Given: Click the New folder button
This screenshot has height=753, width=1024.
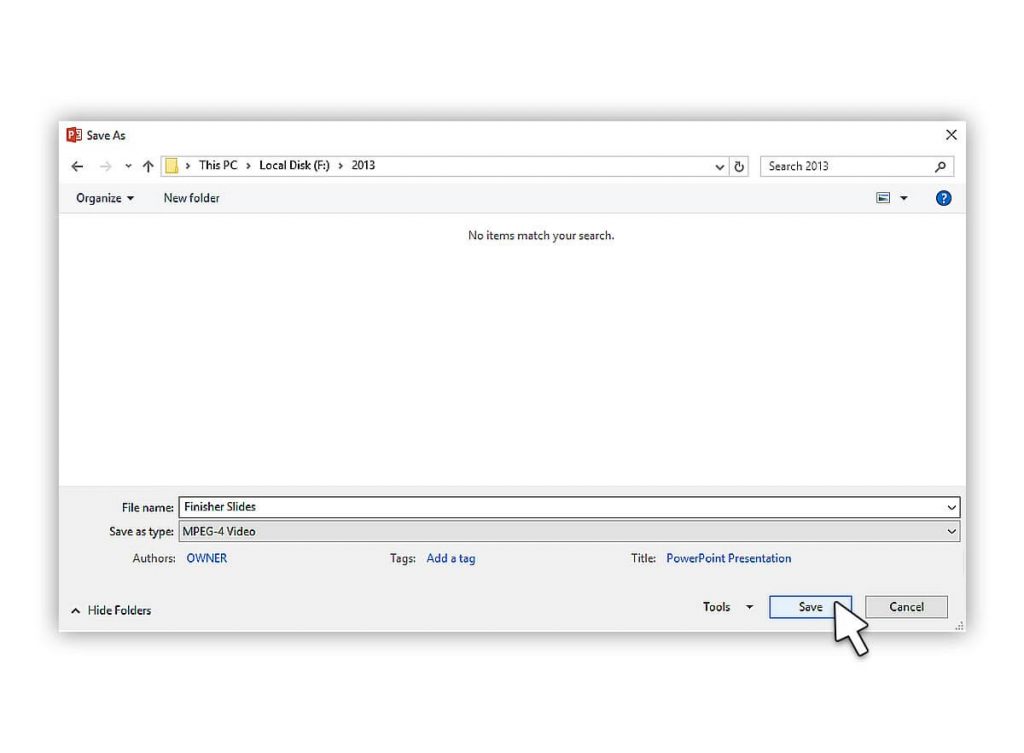Looking at the screenshot, I should coord(191,198).
